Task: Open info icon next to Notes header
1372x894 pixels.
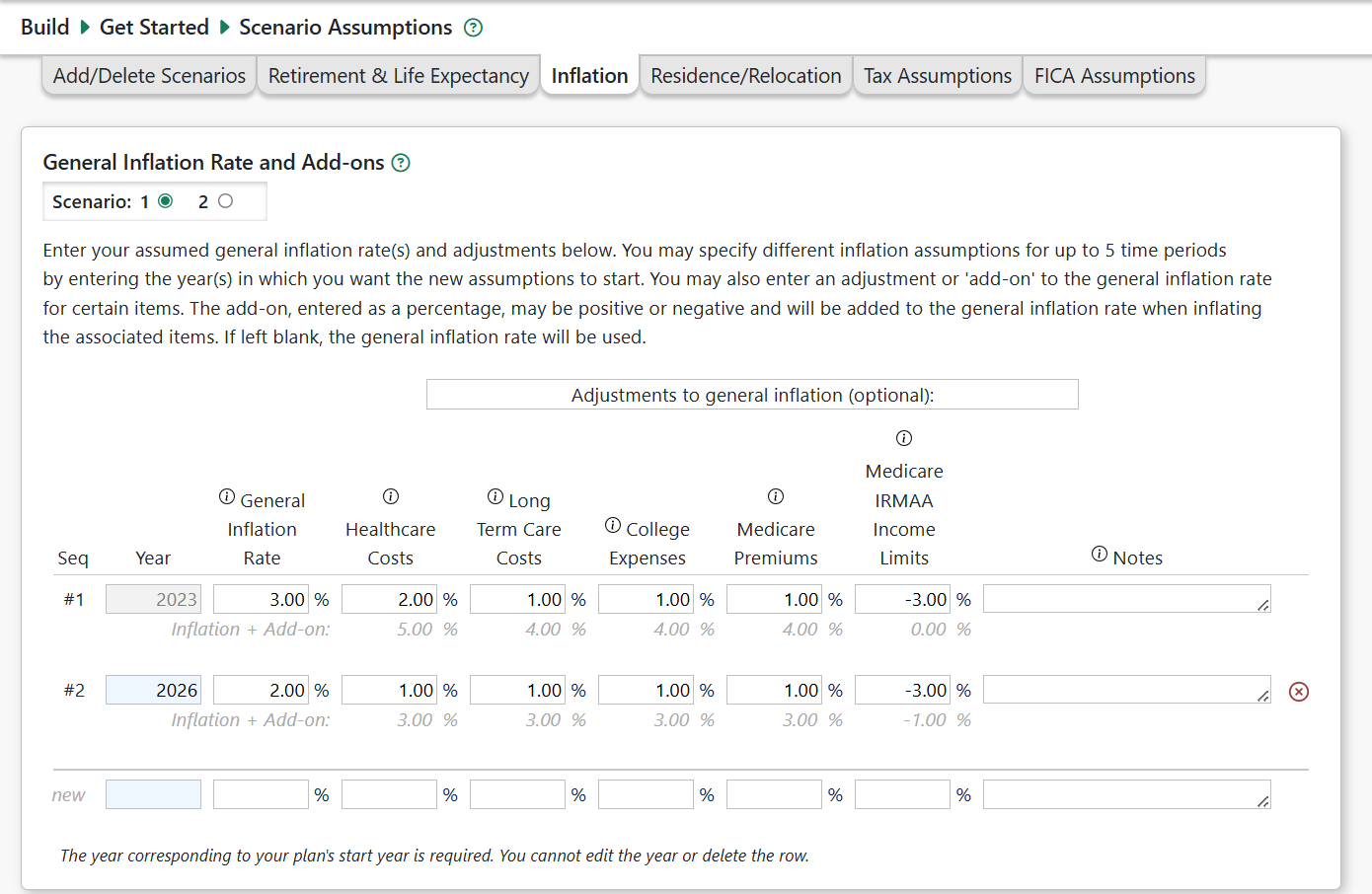Action: point(1100,555)
